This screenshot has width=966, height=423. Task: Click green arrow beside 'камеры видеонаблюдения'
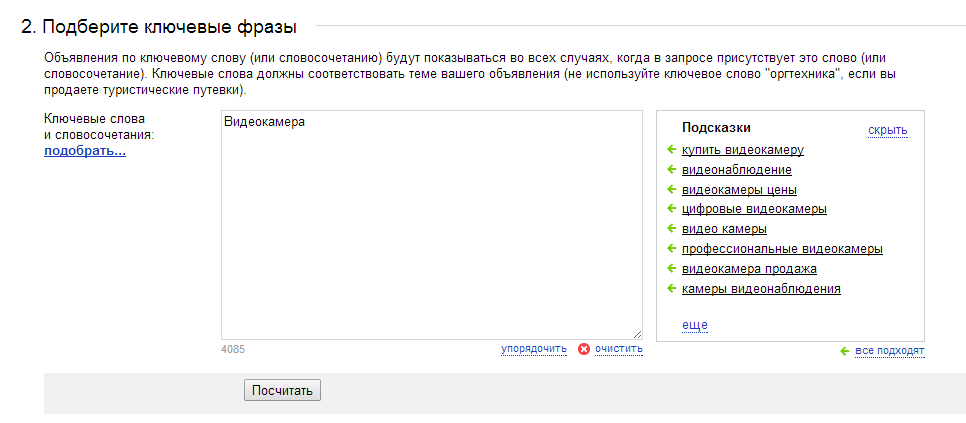pyautogui.click(x=672, y=288)
